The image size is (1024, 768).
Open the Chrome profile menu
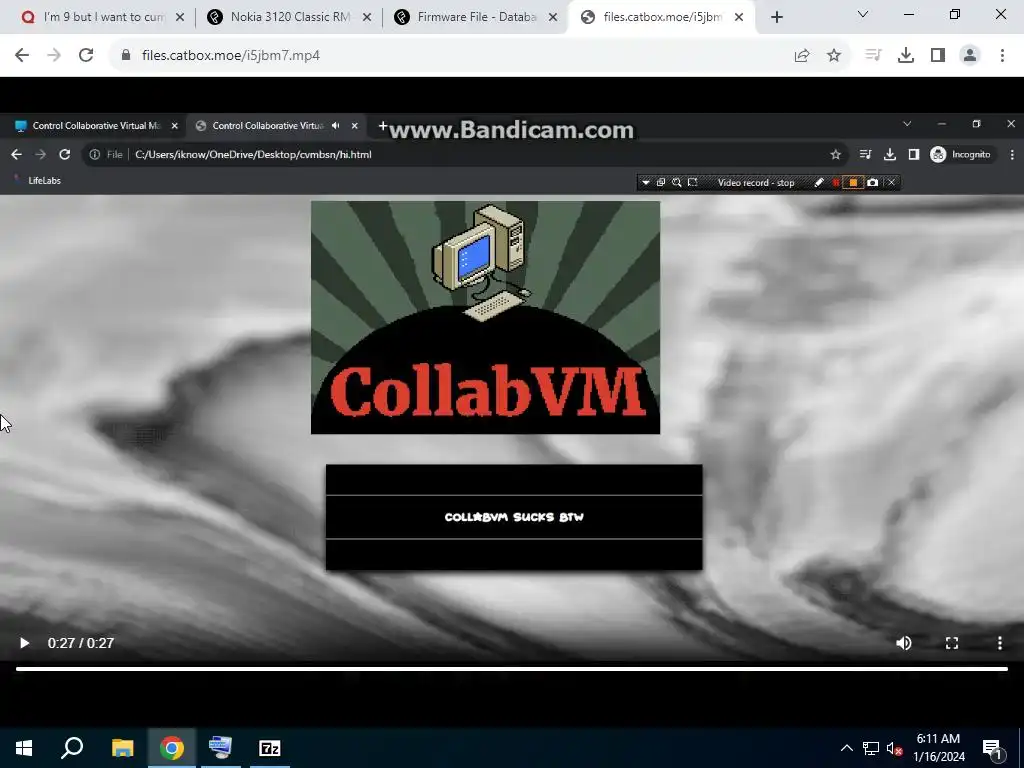coord(970,56)
